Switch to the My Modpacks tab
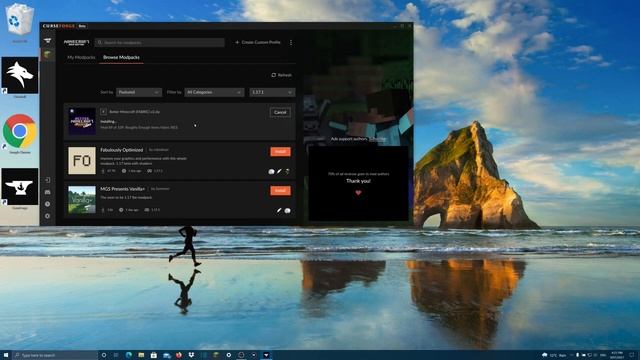The width and height of the screenshot is (640, 360). pyautogui.click(x=81, y=58)
